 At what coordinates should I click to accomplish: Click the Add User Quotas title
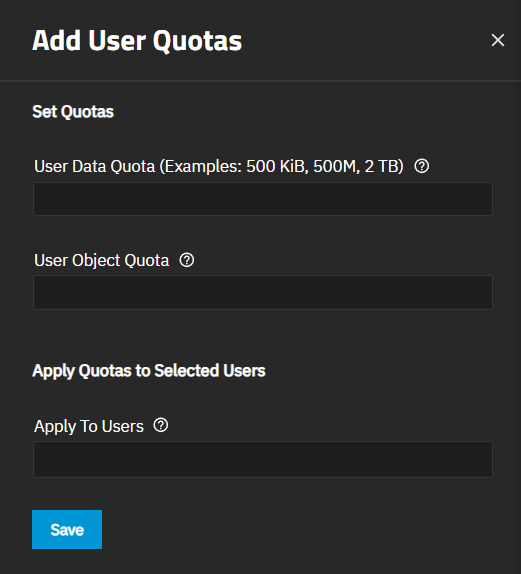pyautogui.click(x=137, y=40)
